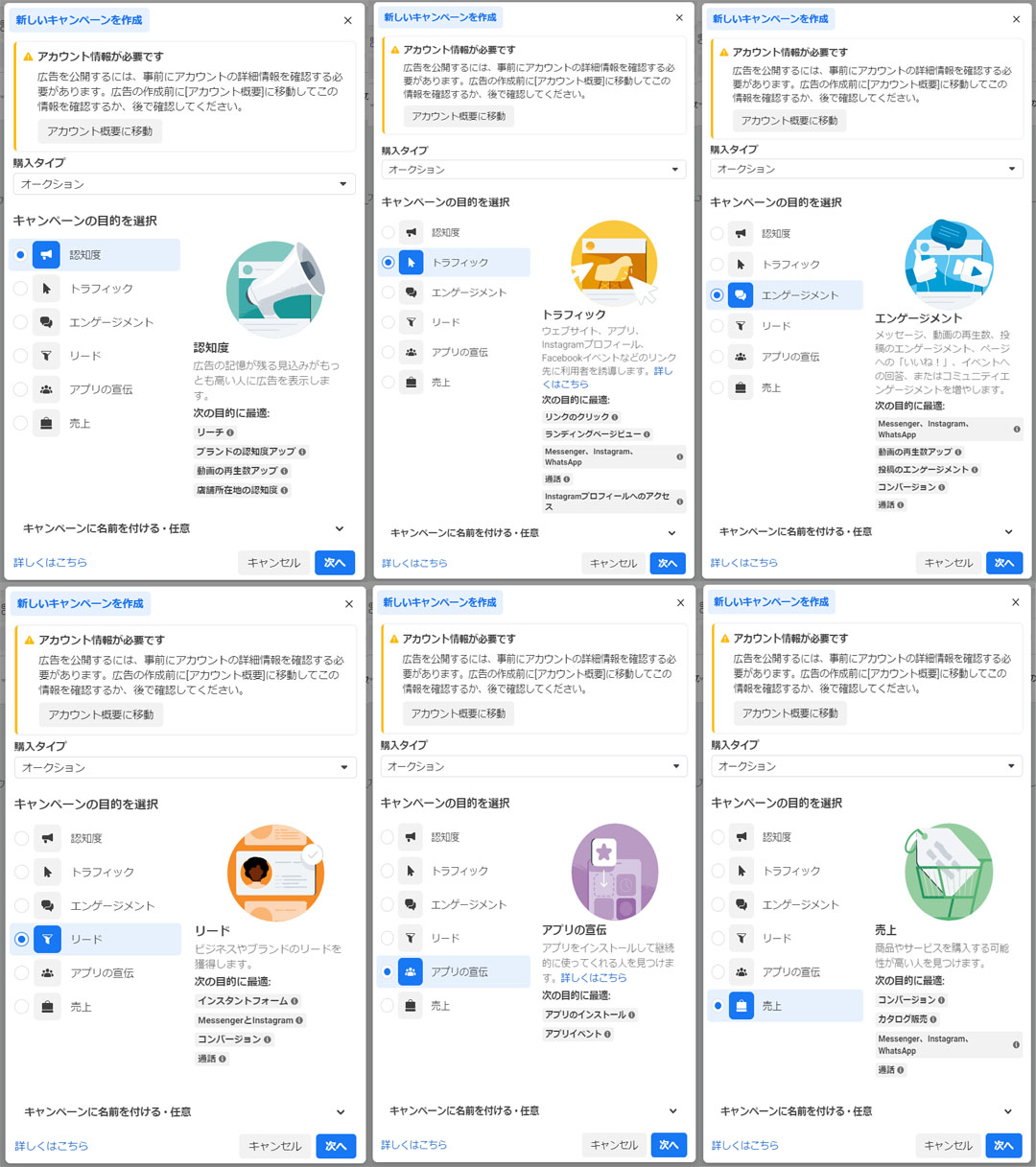The image size is (1036, 1167).
Task: Click the highlighted blue people アプリの宣伝 icon
Action: (x=411, y=972)
